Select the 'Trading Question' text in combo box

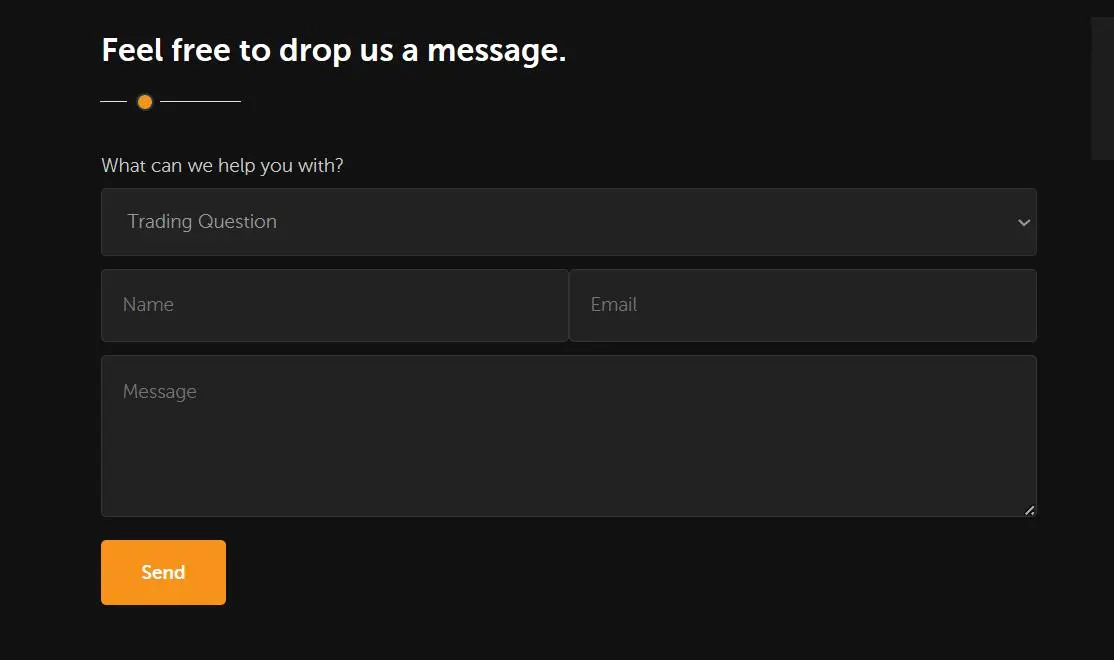pyautogui.click(x=202, y=222)
